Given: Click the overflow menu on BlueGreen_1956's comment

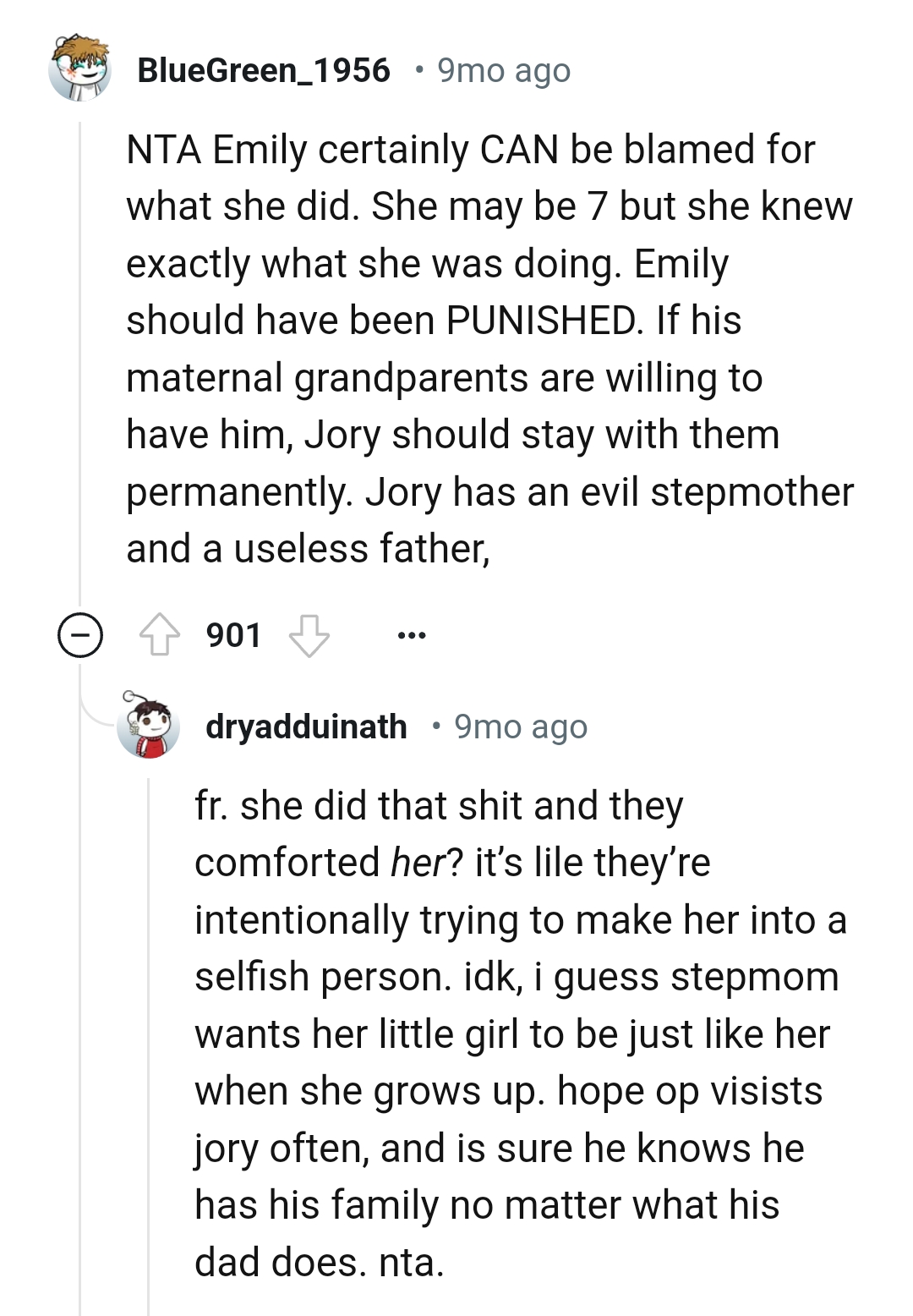Looking at the screenshot, I should (412, 637).
